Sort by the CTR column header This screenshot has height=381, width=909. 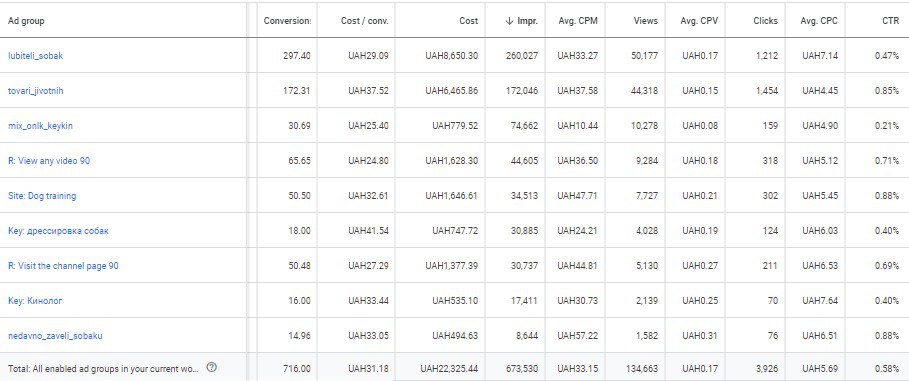point(890,21)
